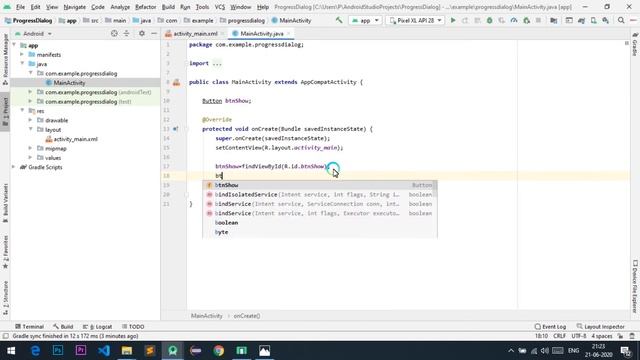Open the Build tool window
Viewport: 640px width, 360px height.
63,327
